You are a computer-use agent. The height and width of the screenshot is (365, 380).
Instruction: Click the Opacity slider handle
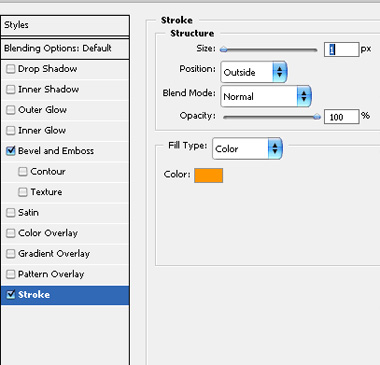point(317,117)
